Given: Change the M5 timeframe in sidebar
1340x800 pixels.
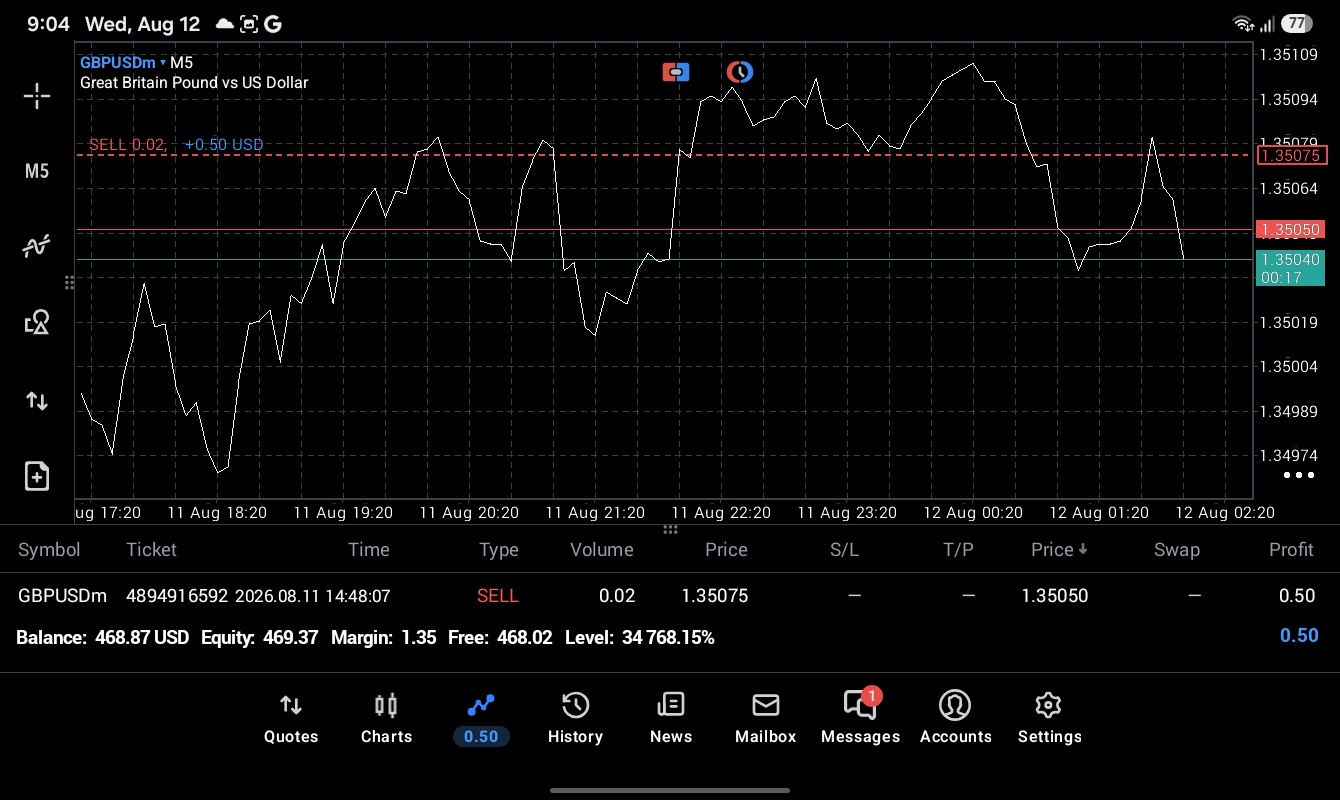Looking at the screenshot, I should pyautogui.click(x=37, y=171).
